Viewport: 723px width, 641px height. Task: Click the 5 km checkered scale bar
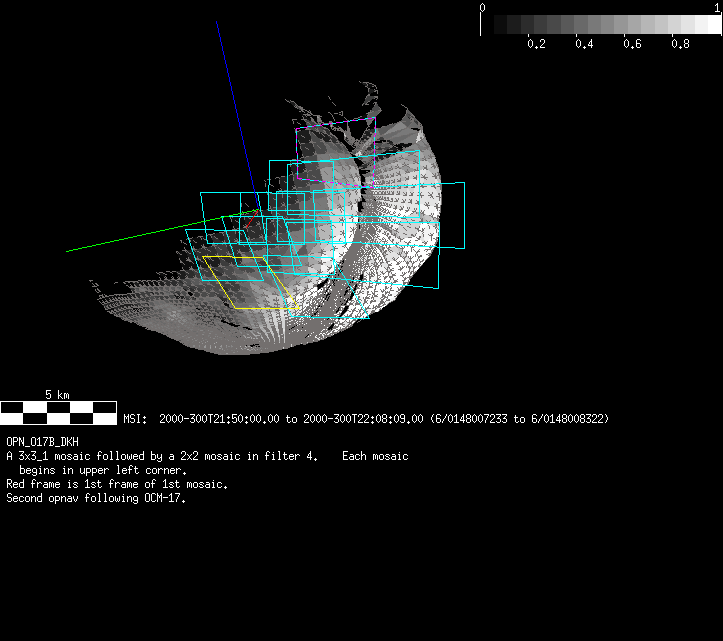(x=58, y=413)
